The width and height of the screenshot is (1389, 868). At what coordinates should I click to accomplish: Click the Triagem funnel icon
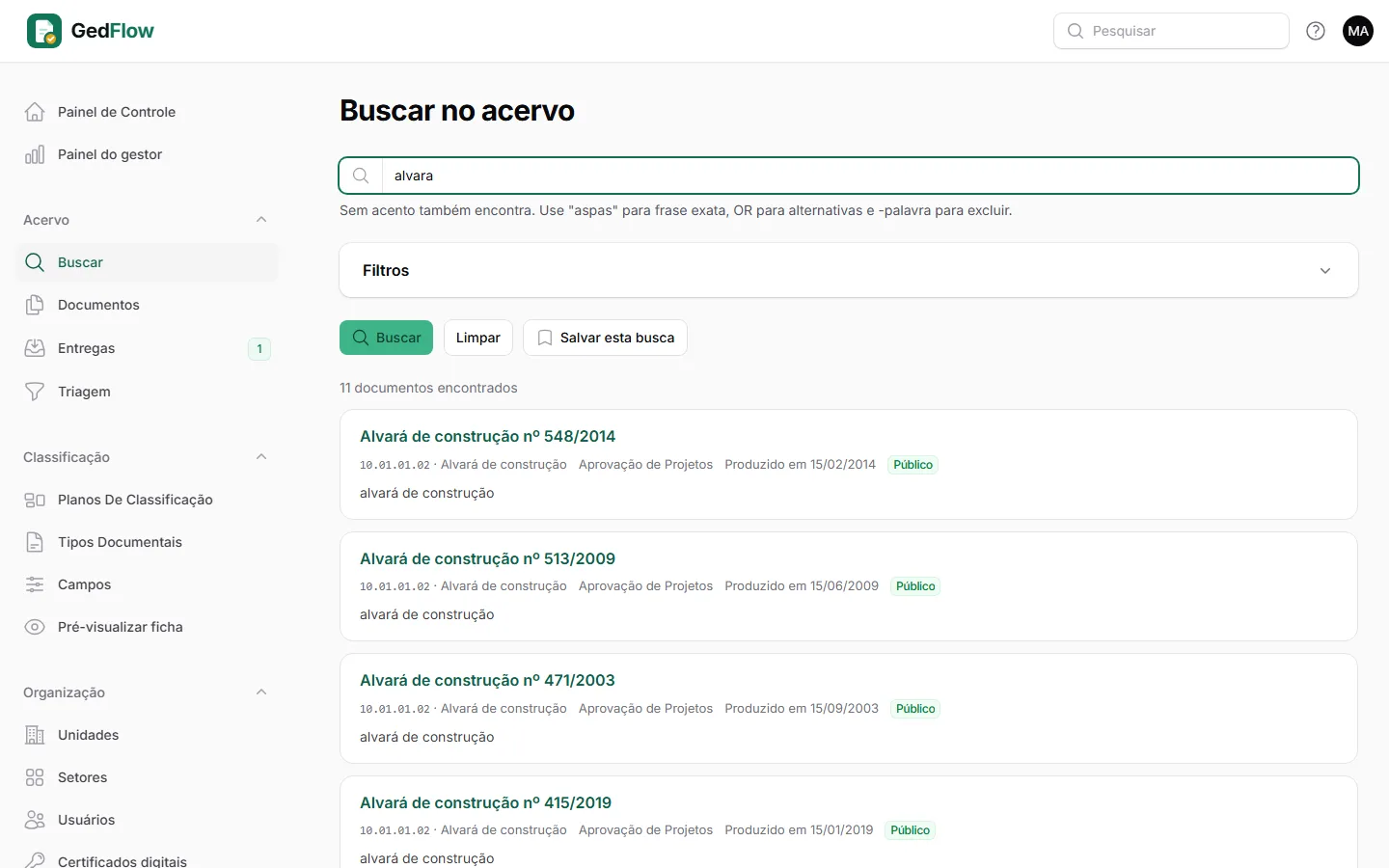(x=35, y=392)
